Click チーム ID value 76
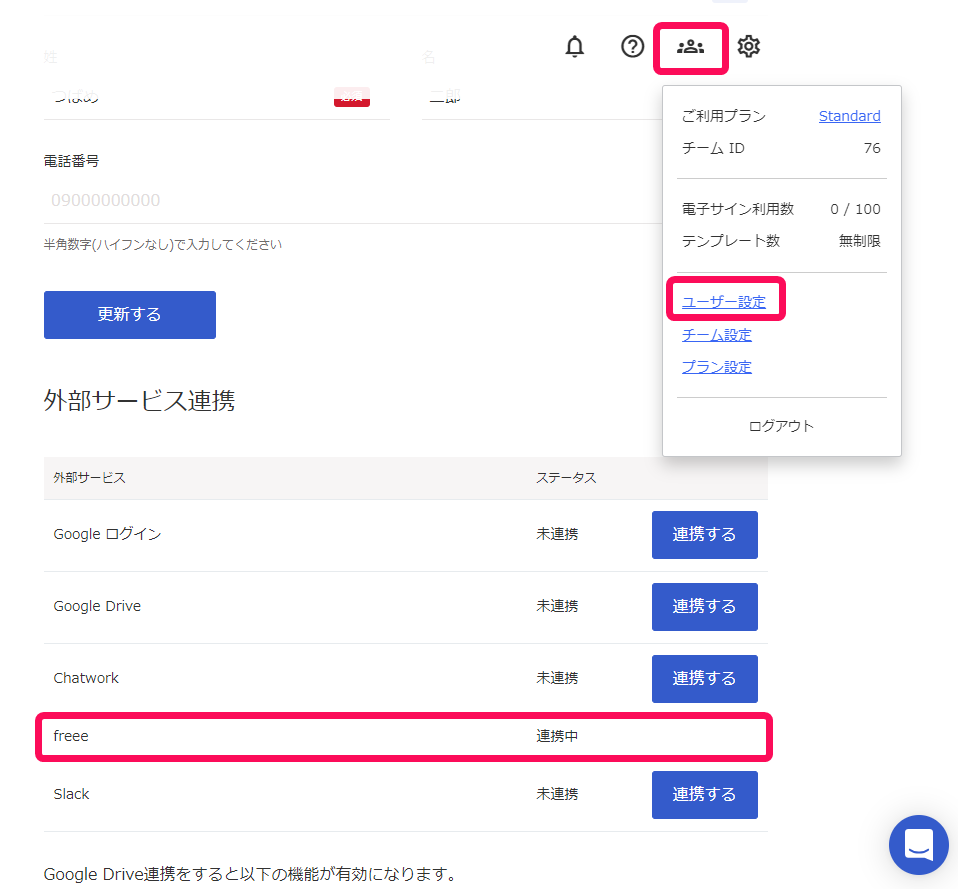Screen dimensions: 958x889 pos(872,148)
